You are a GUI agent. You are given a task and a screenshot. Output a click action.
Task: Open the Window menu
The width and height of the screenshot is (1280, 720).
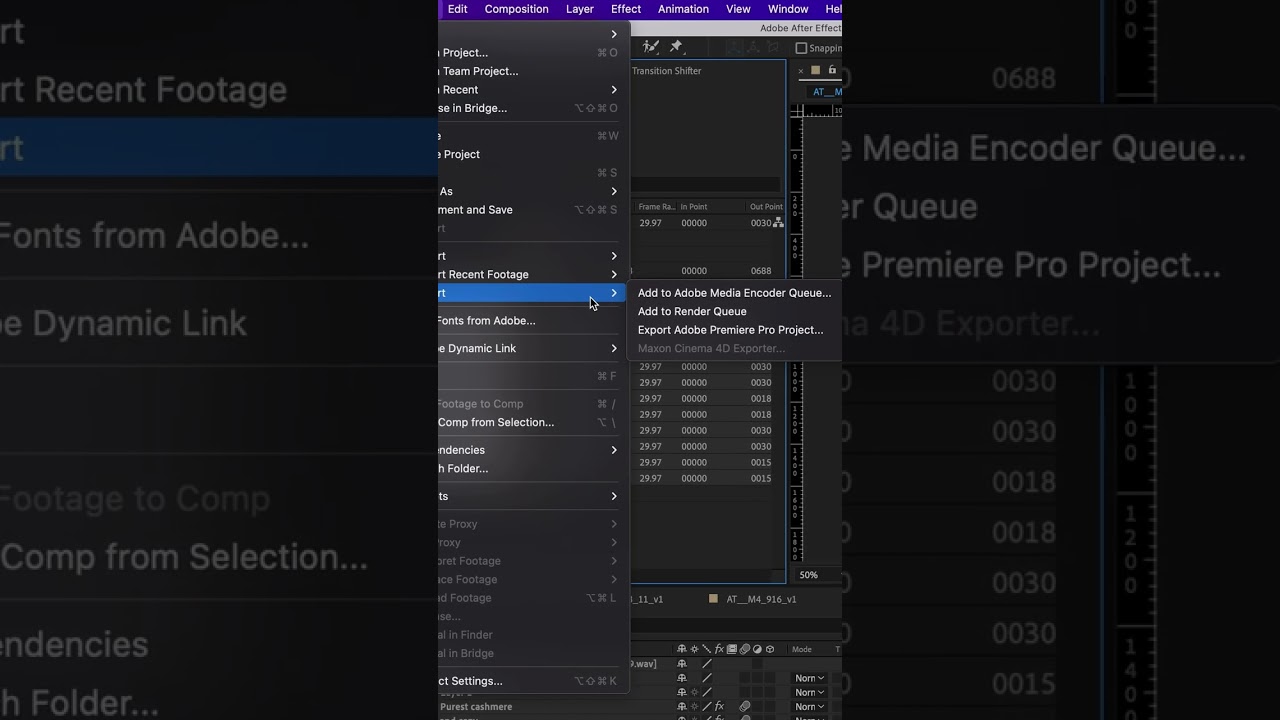pyautogui.click(x=788, y=9)
